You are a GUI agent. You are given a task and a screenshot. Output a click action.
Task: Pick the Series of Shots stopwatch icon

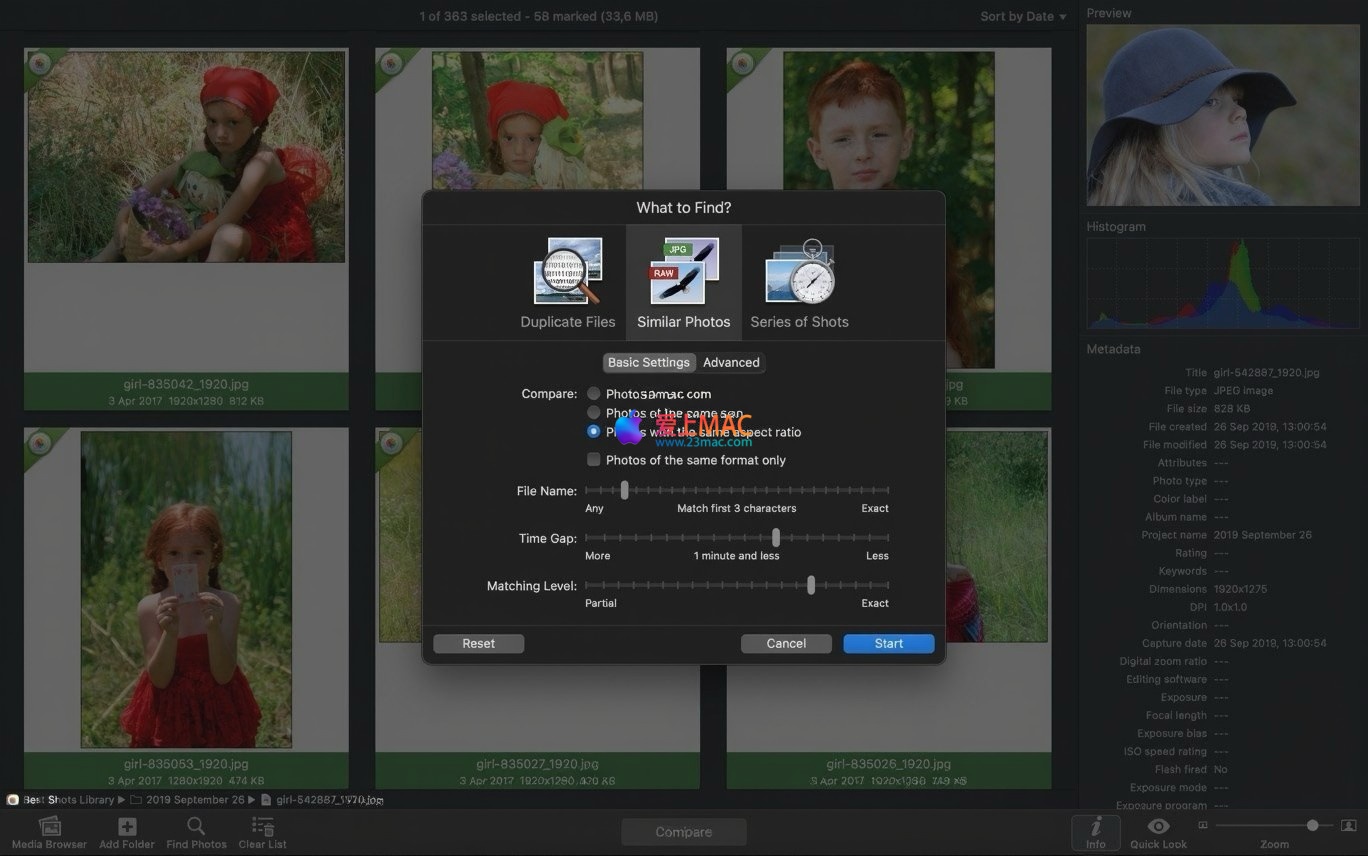(x=800, y=271)
